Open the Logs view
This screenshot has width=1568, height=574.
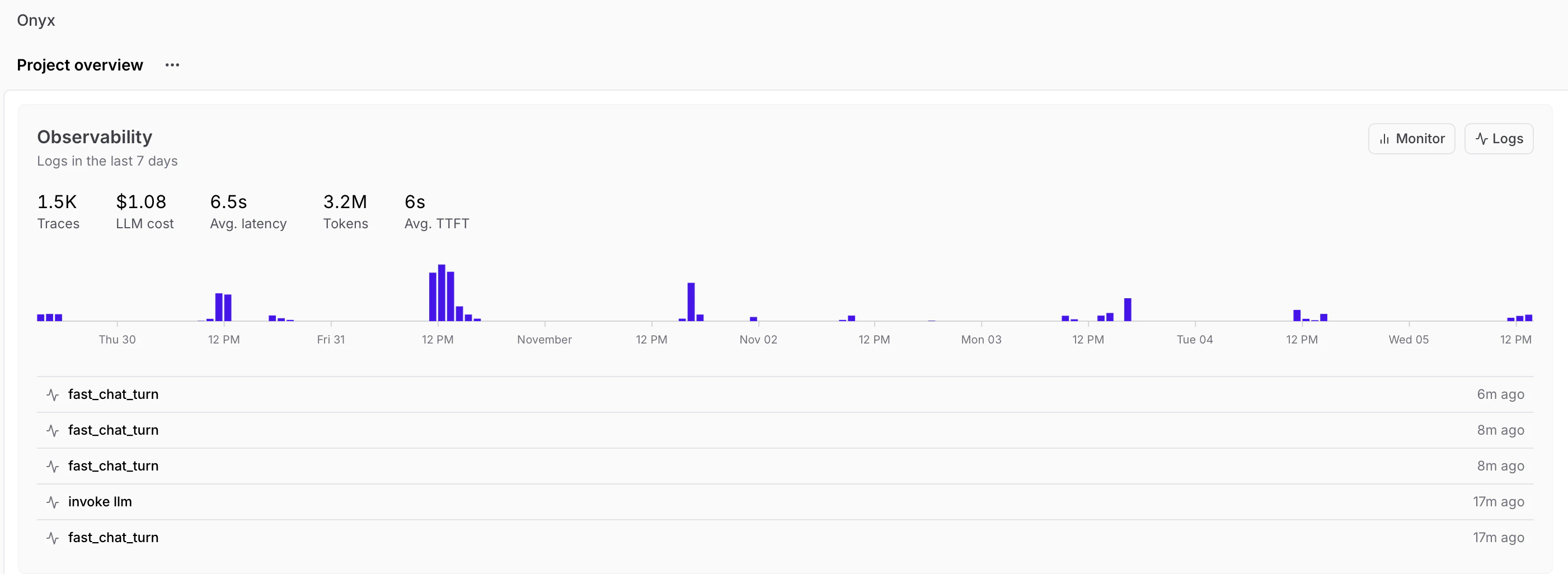(x=1499, y=138)
